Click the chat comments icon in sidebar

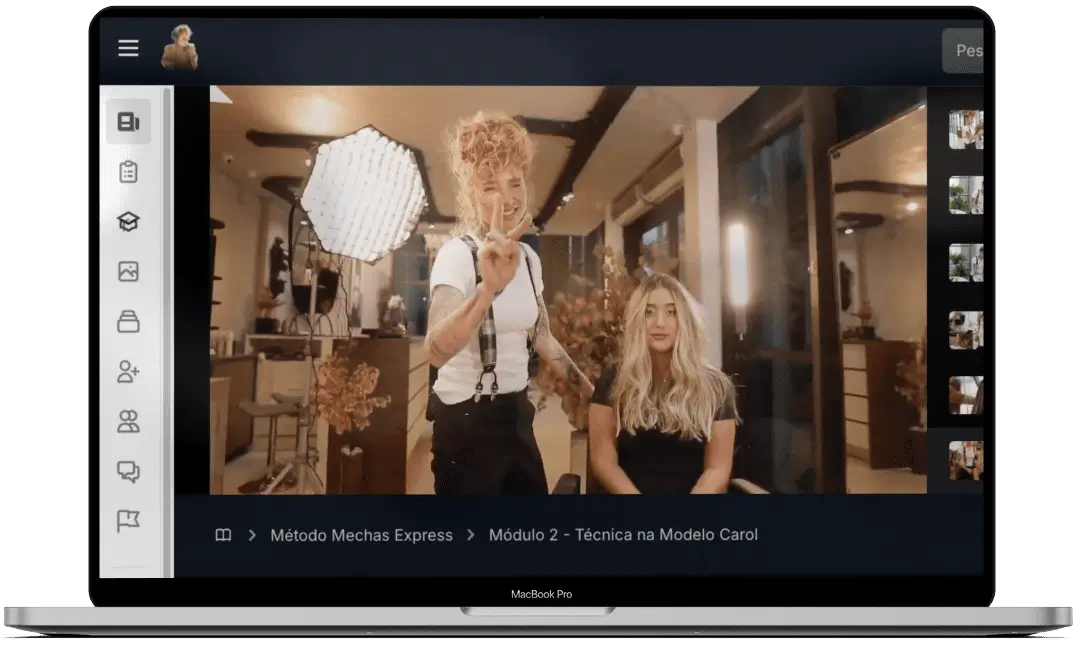[x=128, y=471]
